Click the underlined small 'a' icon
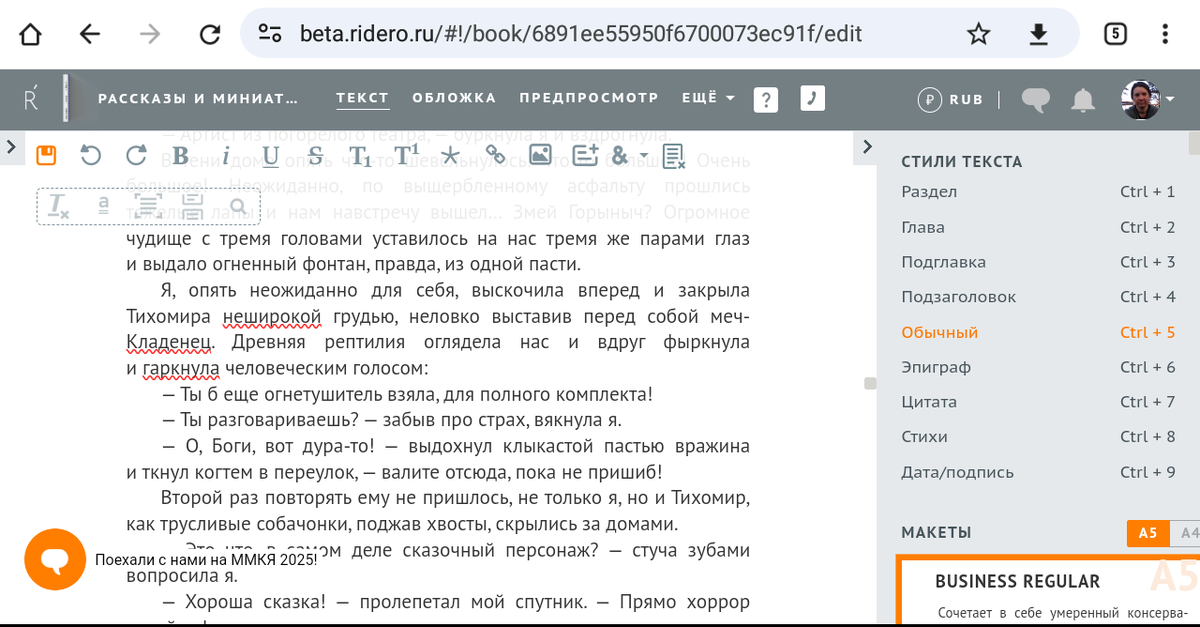 [103, 206]
